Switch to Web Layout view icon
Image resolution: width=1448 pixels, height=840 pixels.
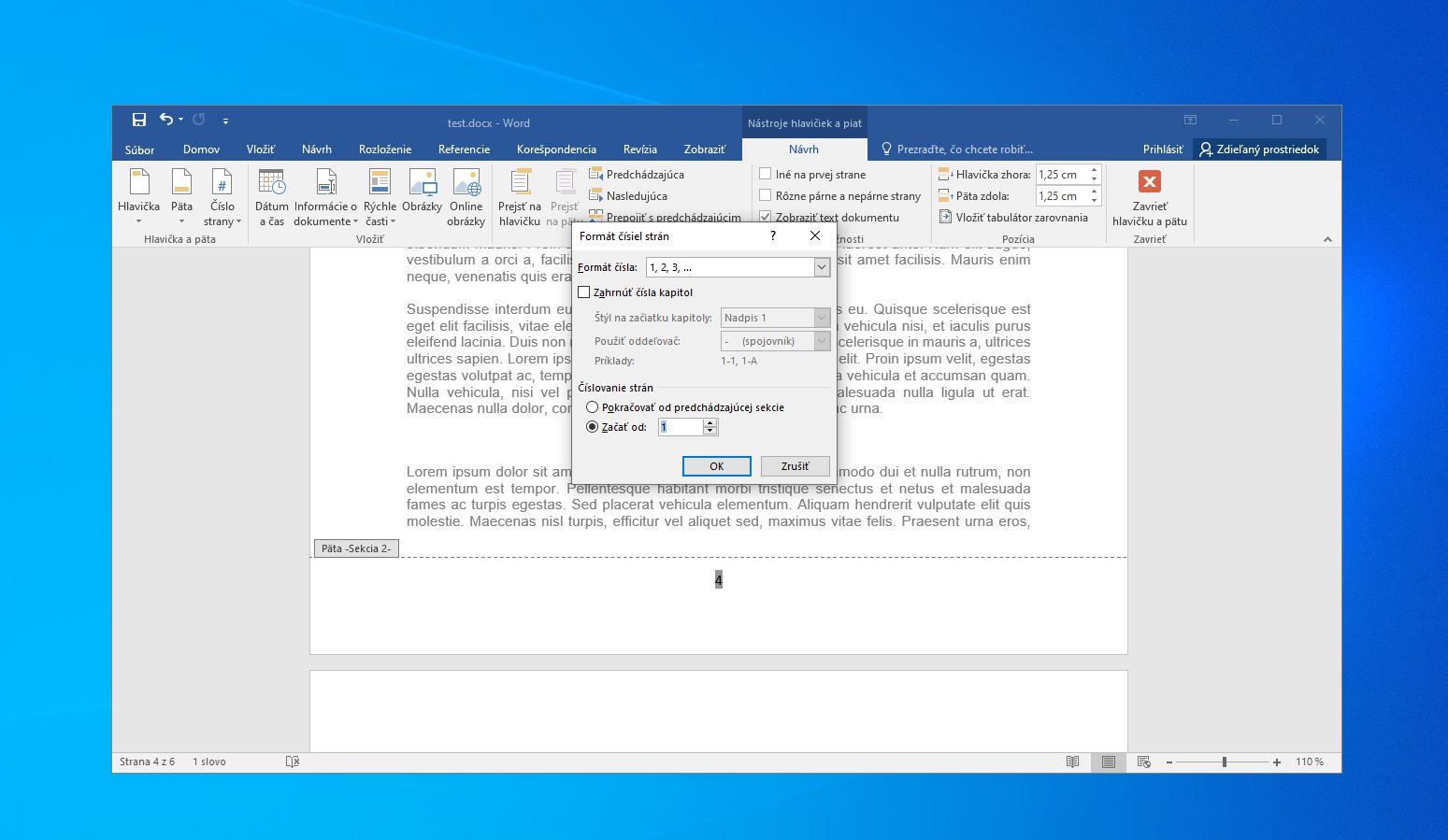click(1143, 762)
